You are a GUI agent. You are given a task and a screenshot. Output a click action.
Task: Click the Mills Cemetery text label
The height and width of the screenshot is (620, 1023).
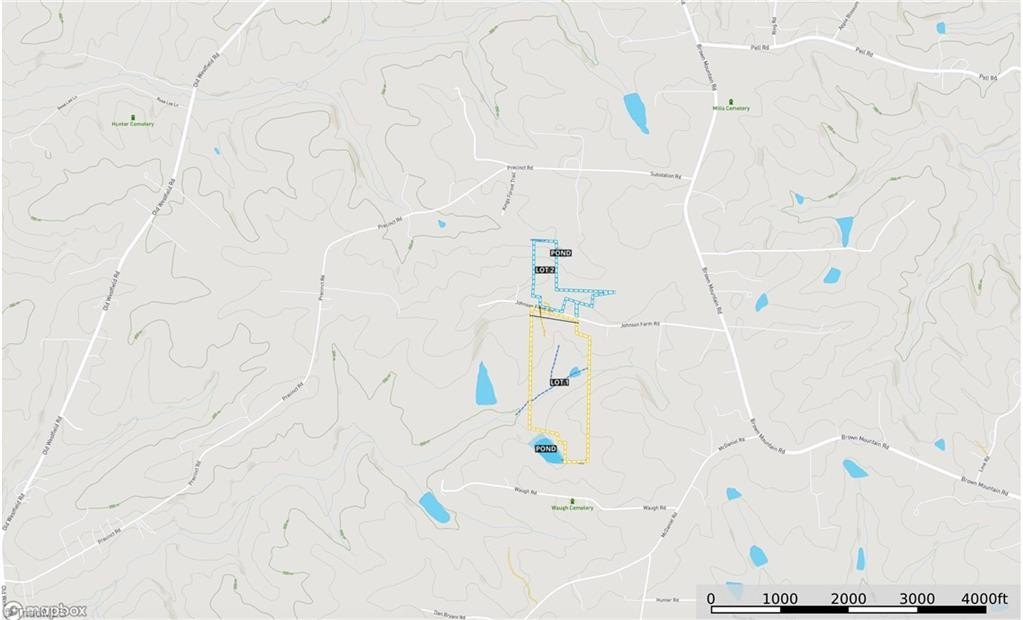(731, 108)
